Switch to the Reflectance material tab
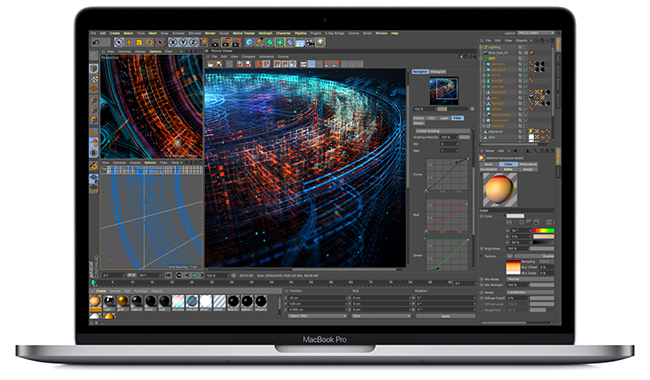The width and height of the screenshot is (650, 380). click(528, 165)
